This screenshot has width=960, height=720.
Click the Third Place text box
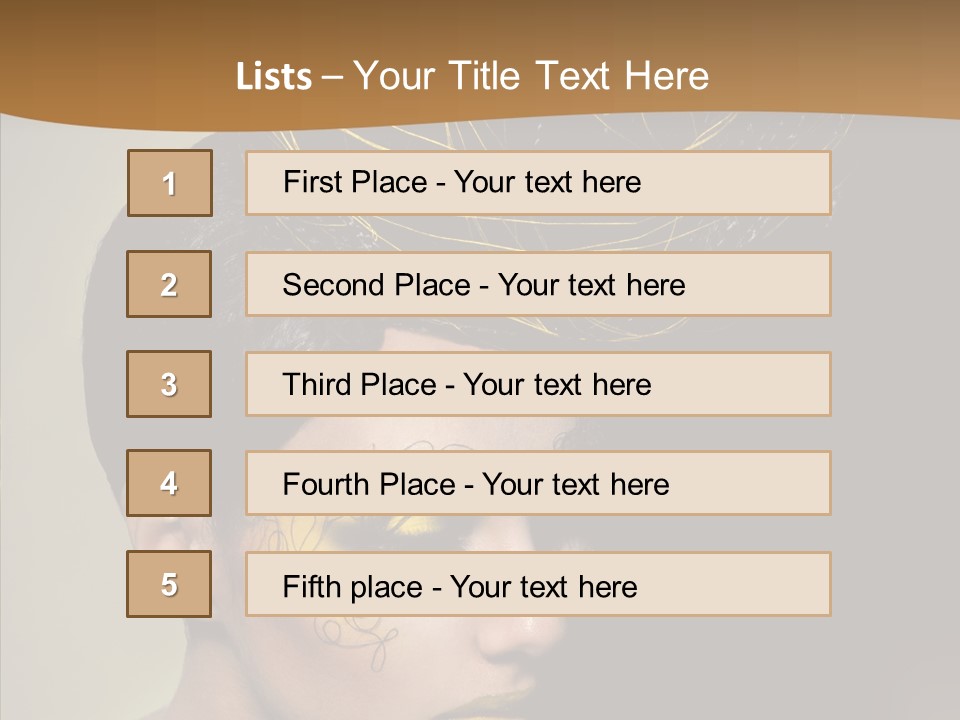[538, 384]
